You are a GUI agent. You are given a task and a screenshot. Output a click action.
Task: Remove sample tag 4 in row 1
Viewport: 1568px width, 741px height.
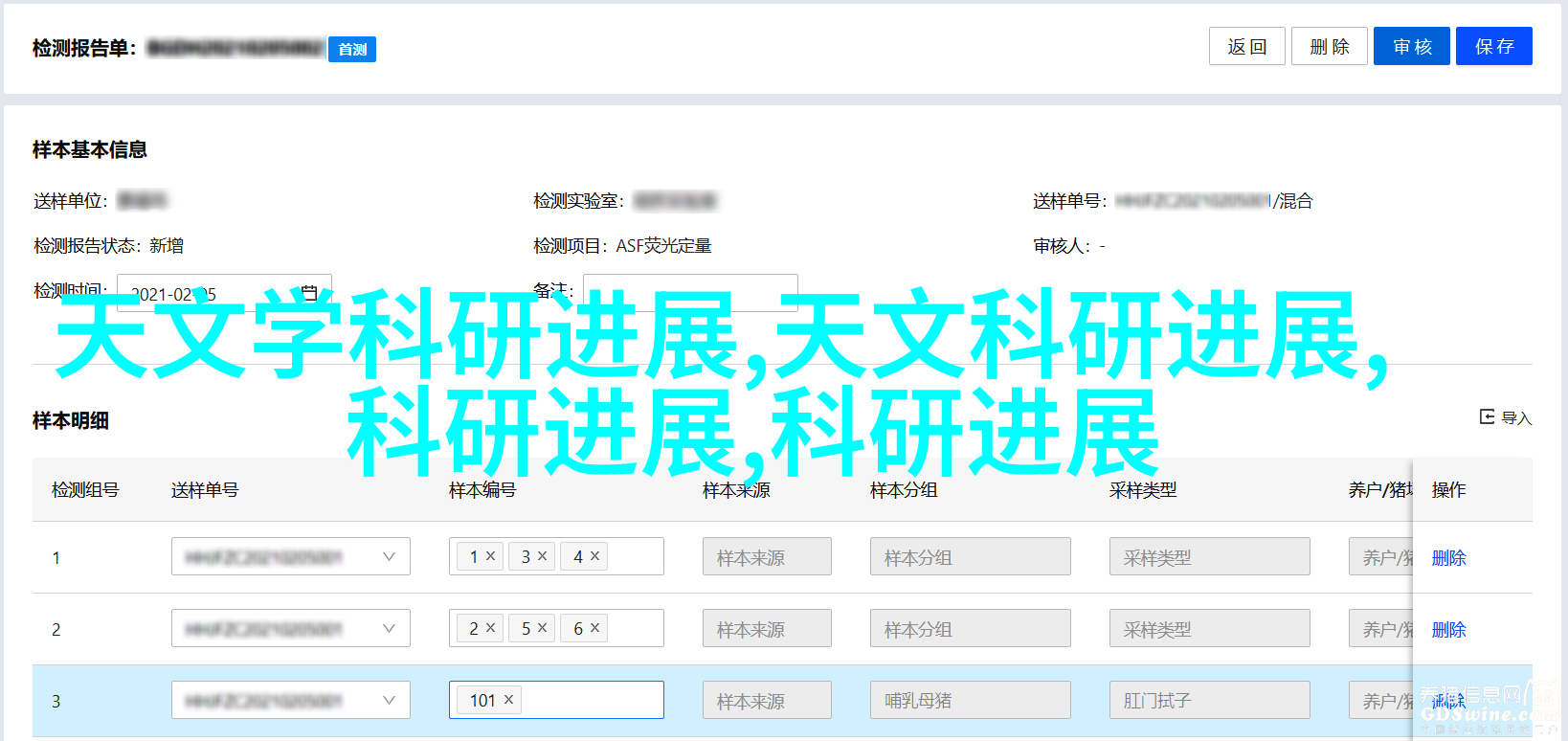pos(594,556)
